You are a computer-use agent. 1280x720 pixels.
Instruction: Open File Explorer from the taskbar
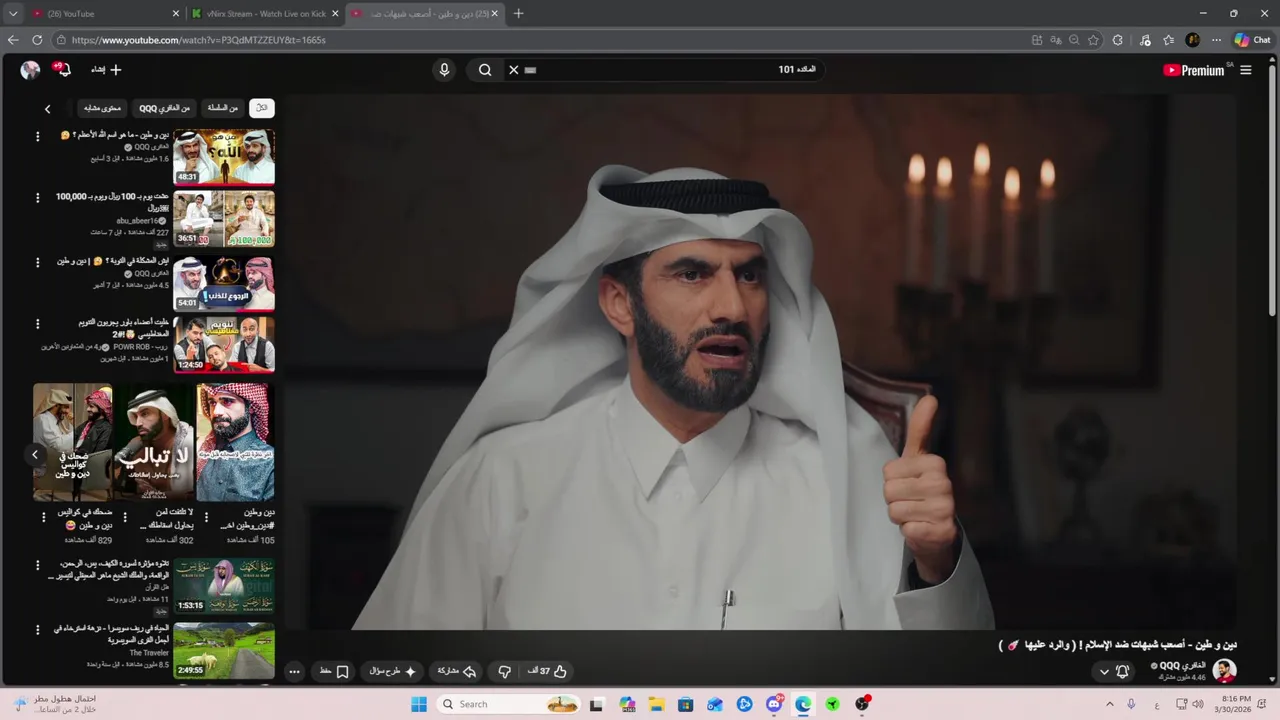656,704
